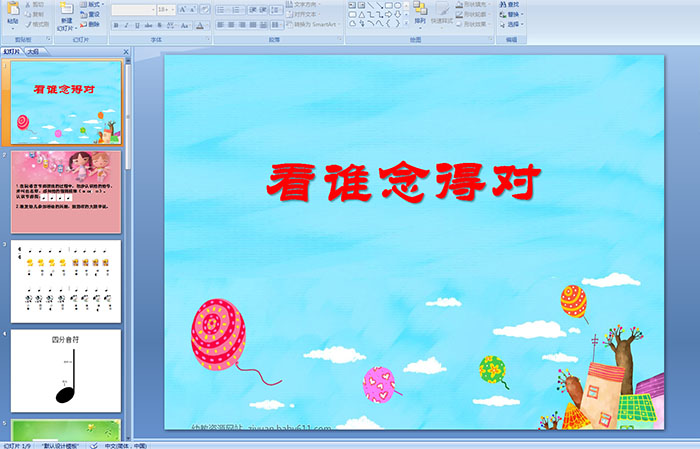Toggle Bold formatting
The image size is (700, 449).
(116, 25)
